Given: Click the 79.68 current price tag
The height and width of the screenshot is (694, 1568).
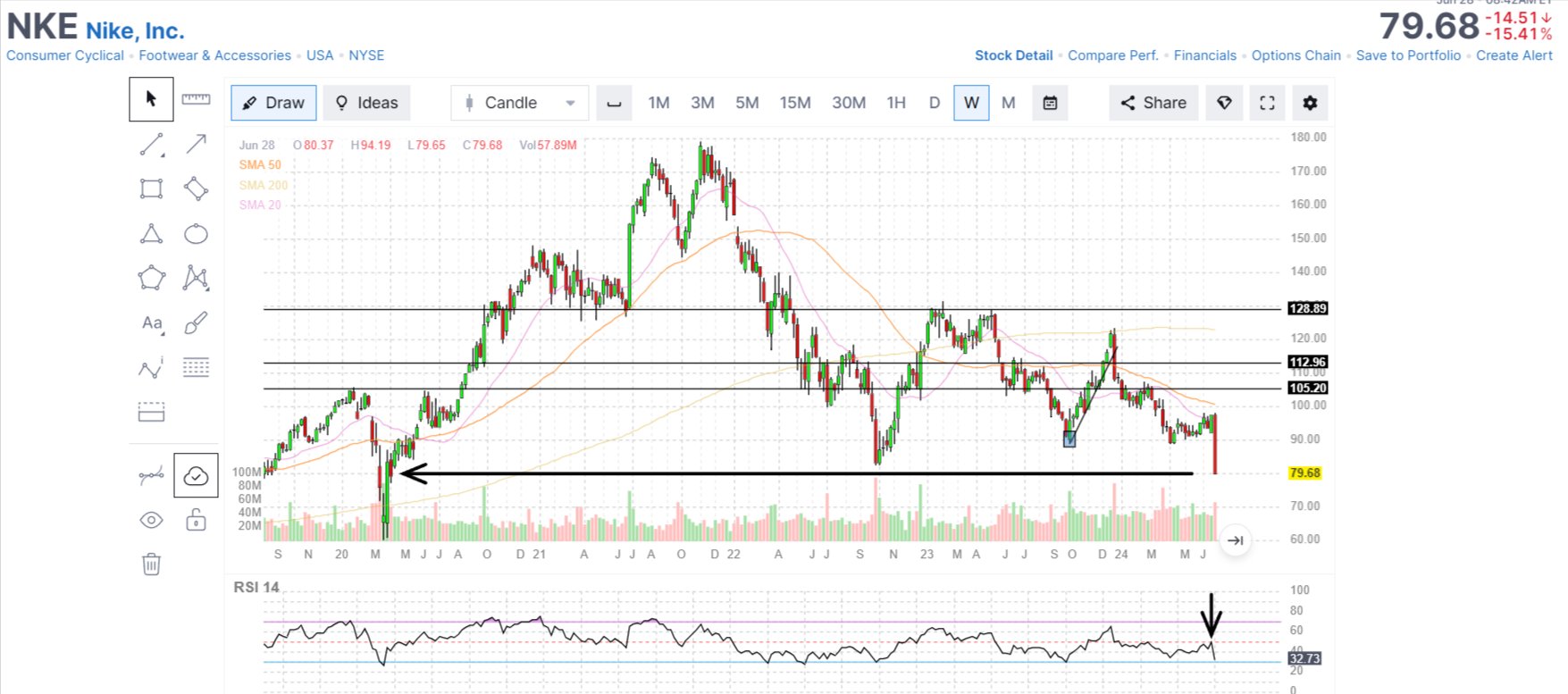Looking at the screenshot, I should [x=1304, y=472].
